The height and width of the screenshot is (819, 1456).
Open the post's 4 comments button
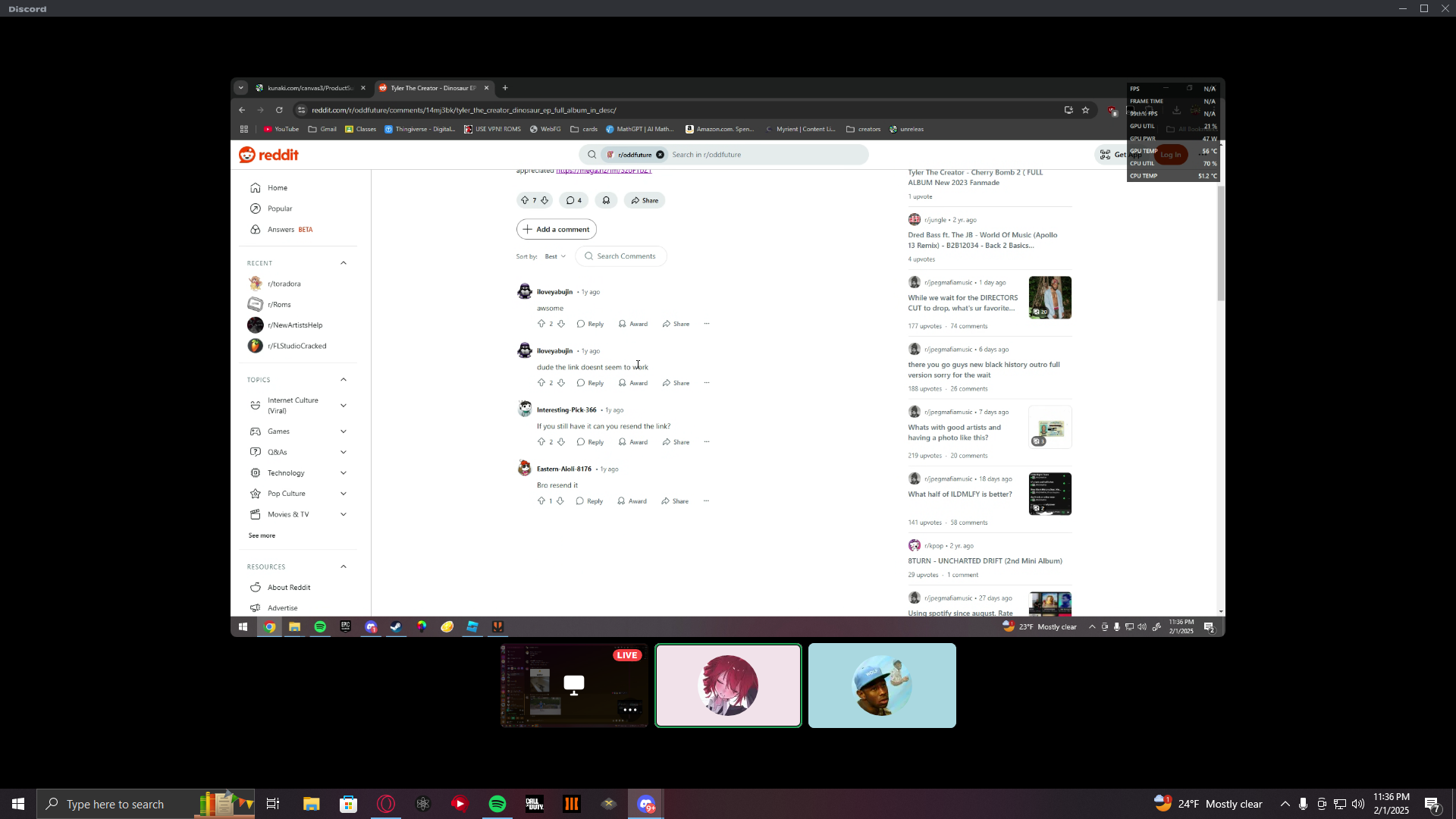[x=573, y=200]
